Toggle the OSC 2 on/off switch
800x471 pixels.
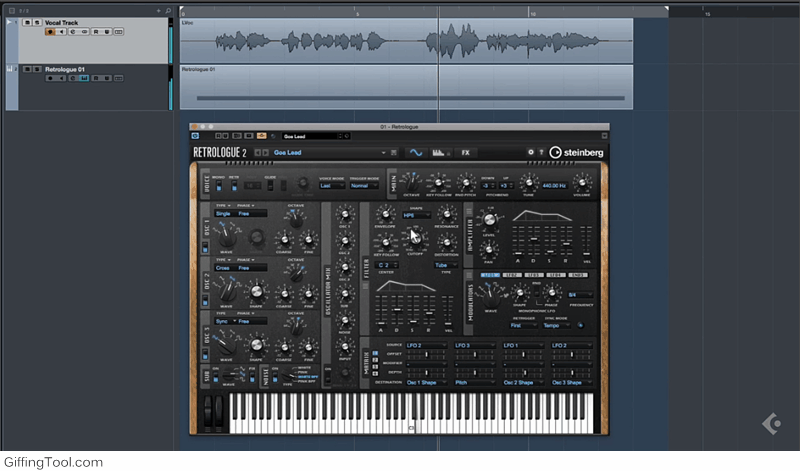pos(205,301)
